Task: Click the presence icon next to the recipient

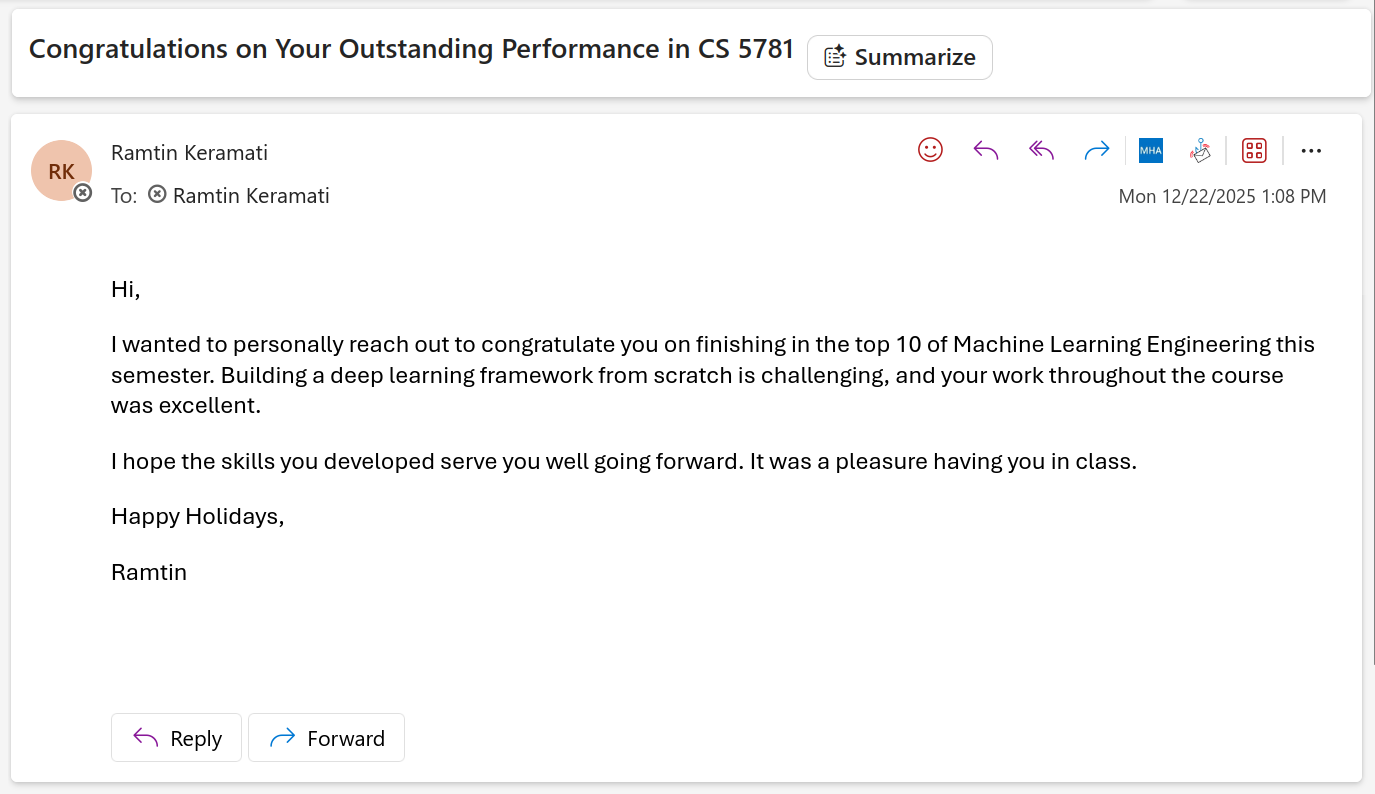Action: click(157, 195)
